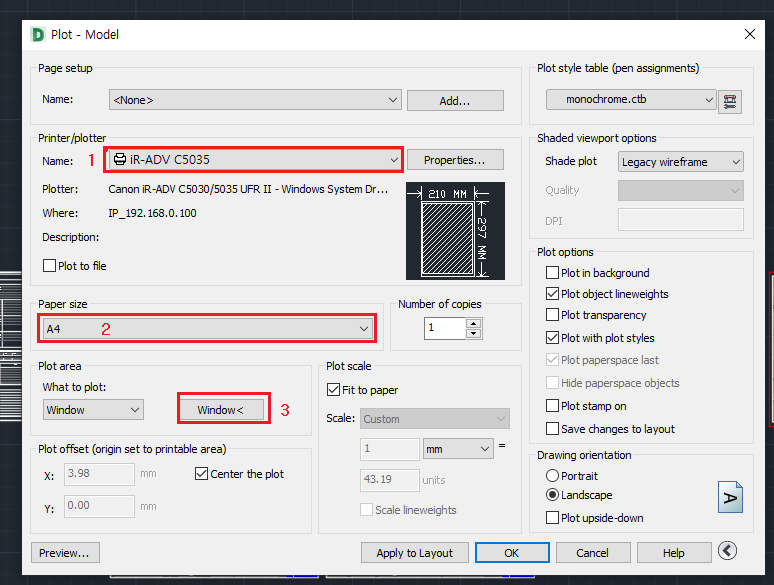Enable Plot stamp on checkbox
774x585 pixels.
click(x=552, y=406)
